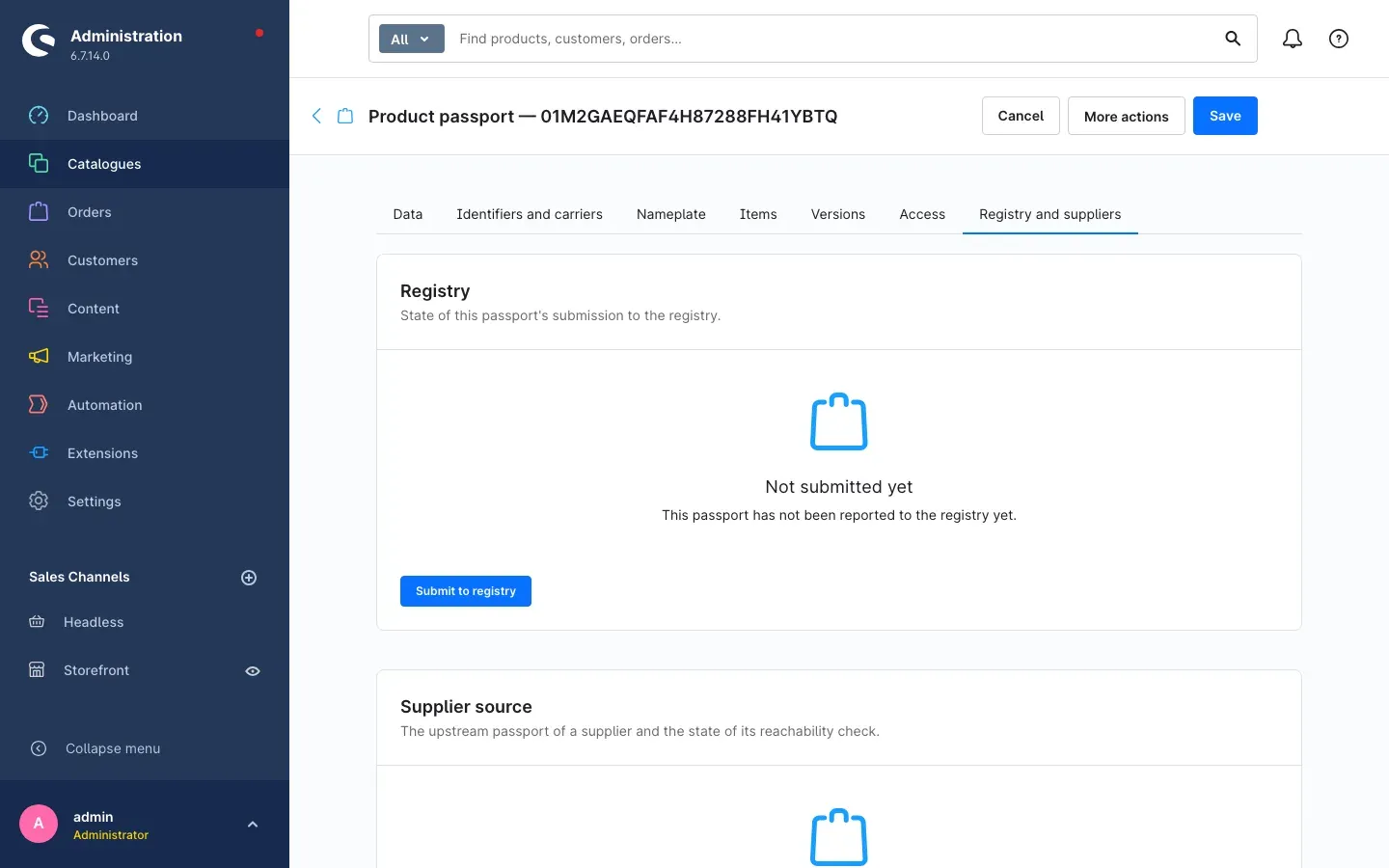The height and width of the screenshot is (868, 1389).
Task: Open the Storefront sales channel
Action: pyautogui.click(x=96, y=670)
